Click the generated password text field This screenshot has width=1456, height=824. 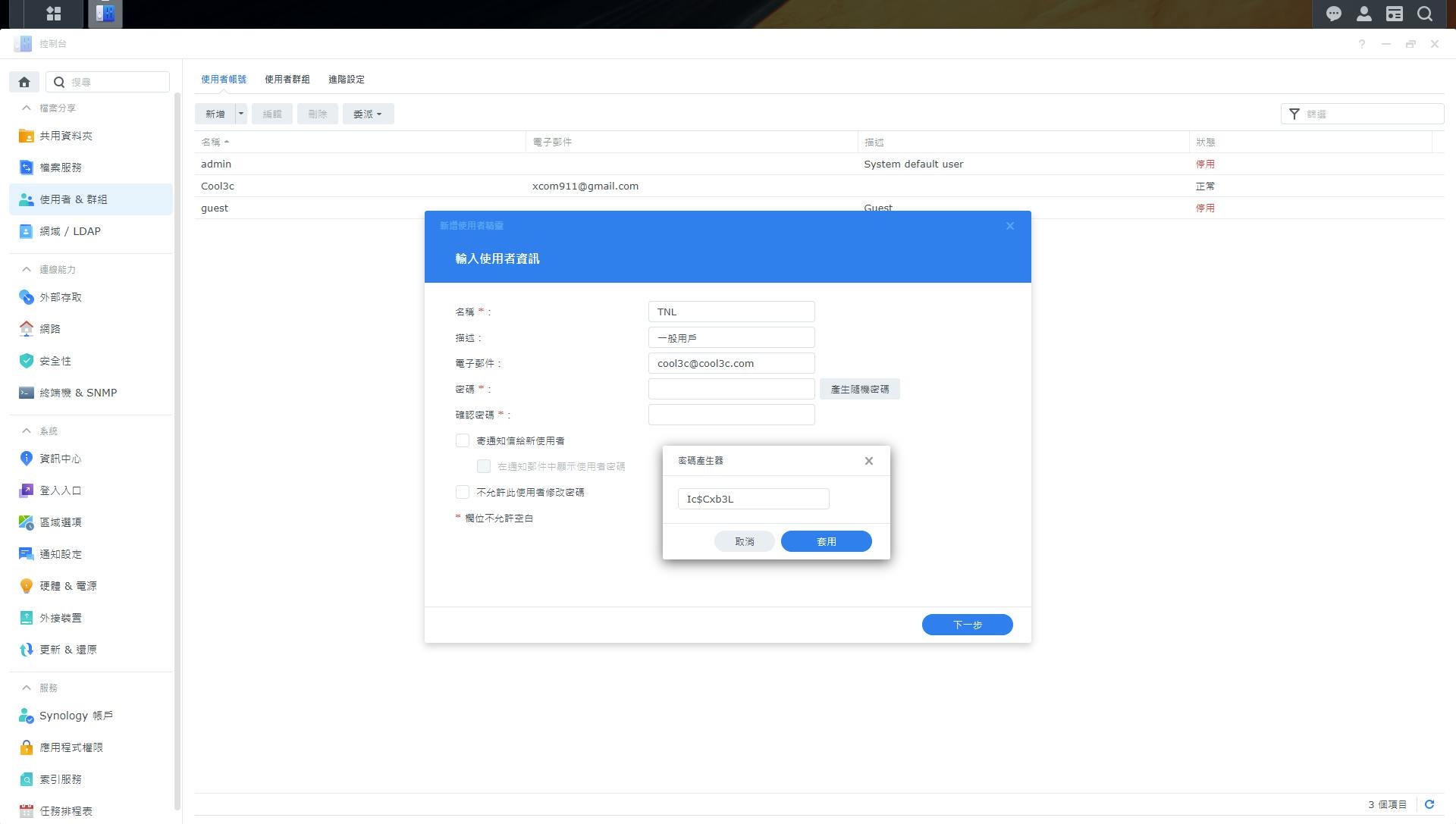(753, 499)
